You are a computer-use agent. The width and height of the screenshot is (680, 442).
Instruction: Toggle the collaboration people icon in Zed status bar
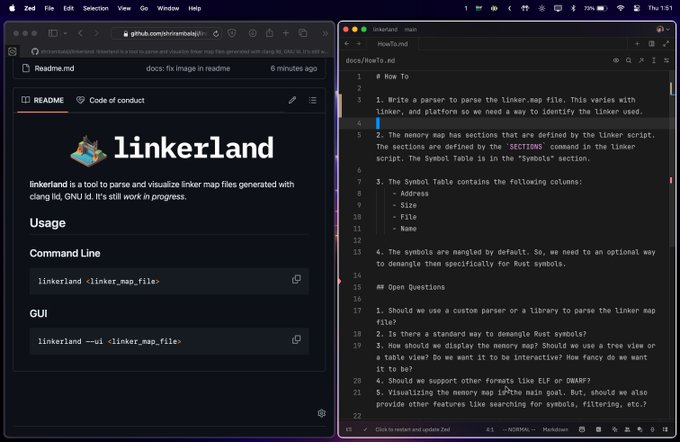627,429
